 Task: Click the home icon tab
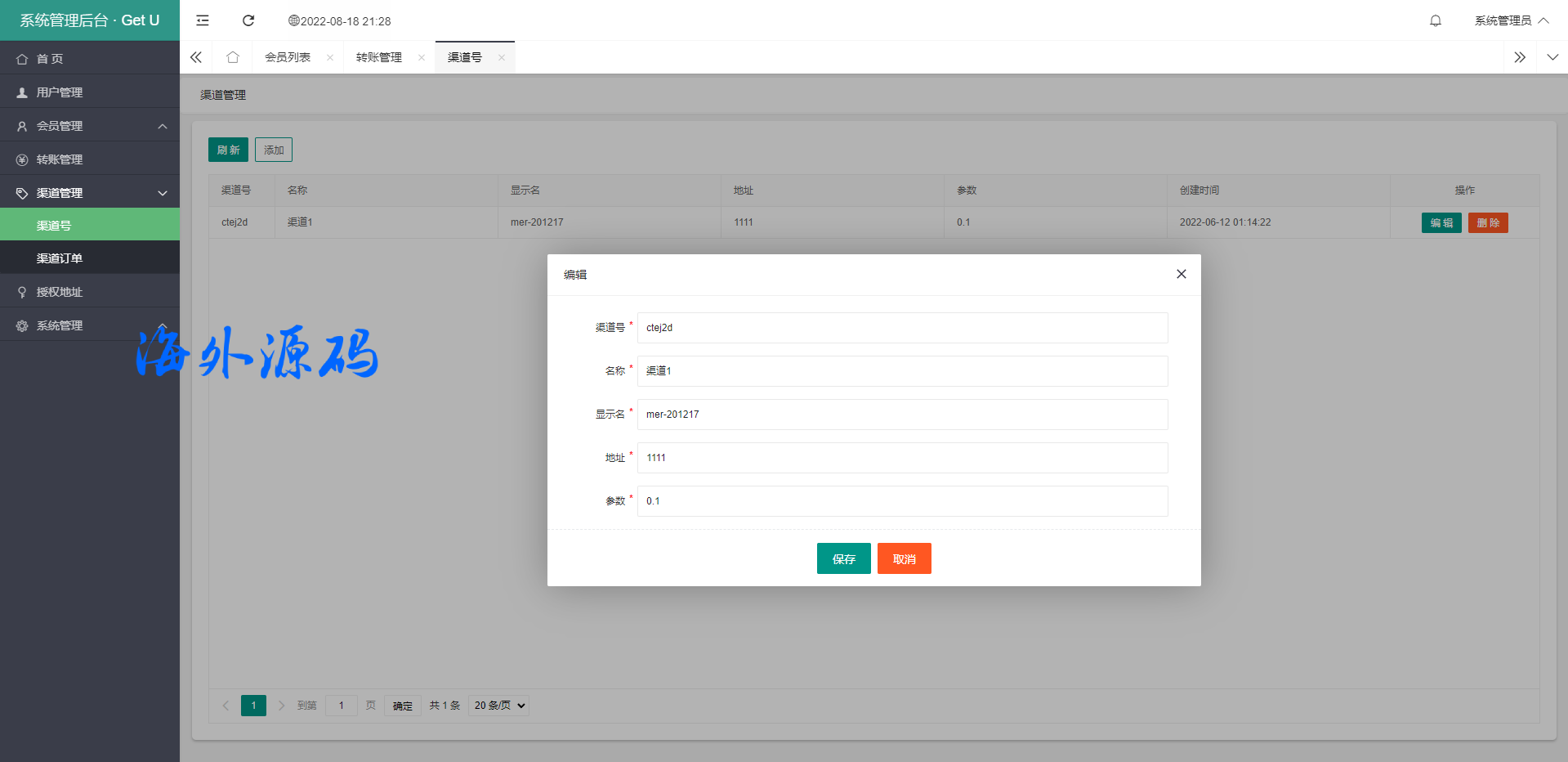(x=233, y=57)
